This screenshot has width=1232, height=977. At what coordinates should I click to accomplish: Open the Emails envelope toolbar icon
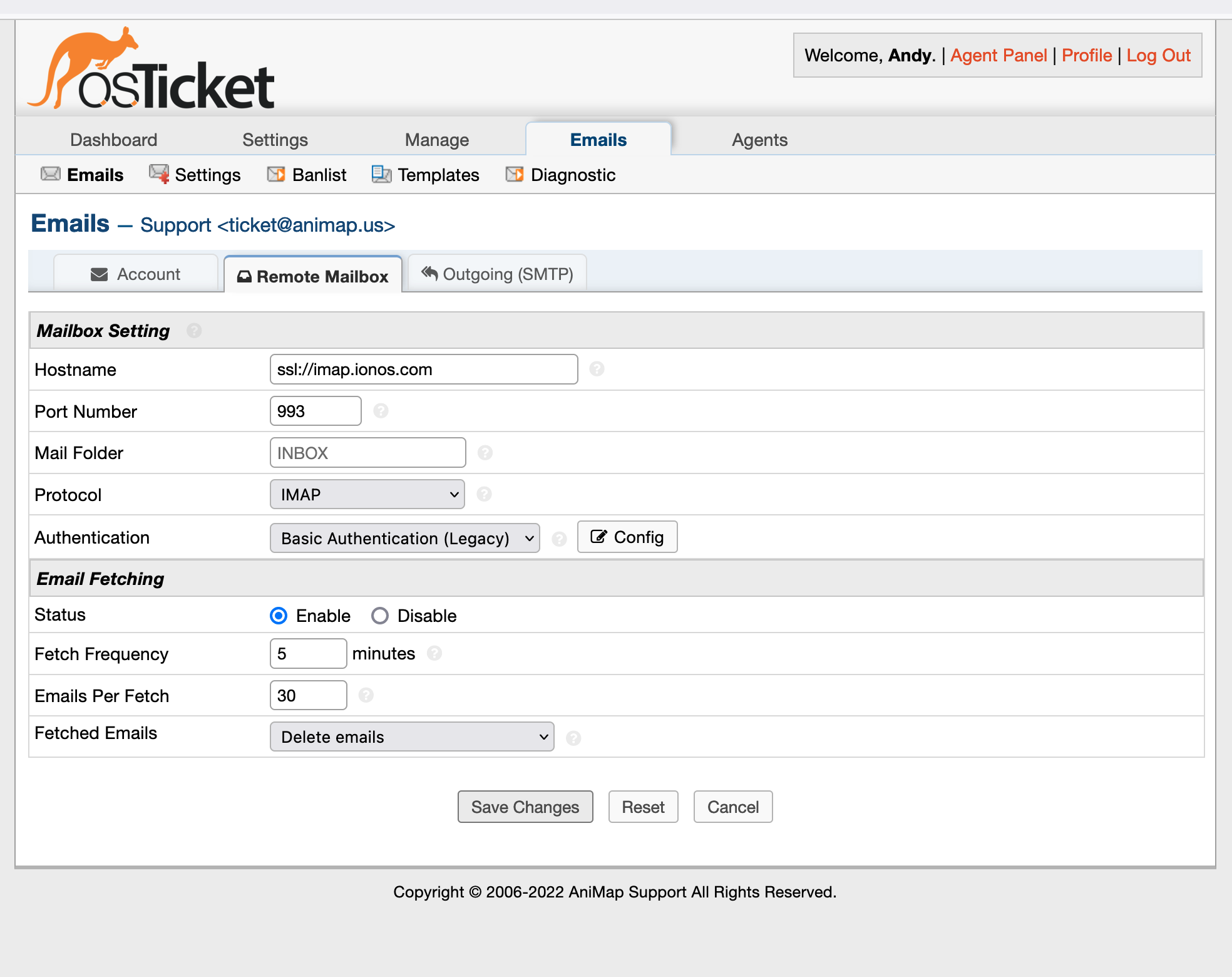pyautogui.click(x=50, y=175)
